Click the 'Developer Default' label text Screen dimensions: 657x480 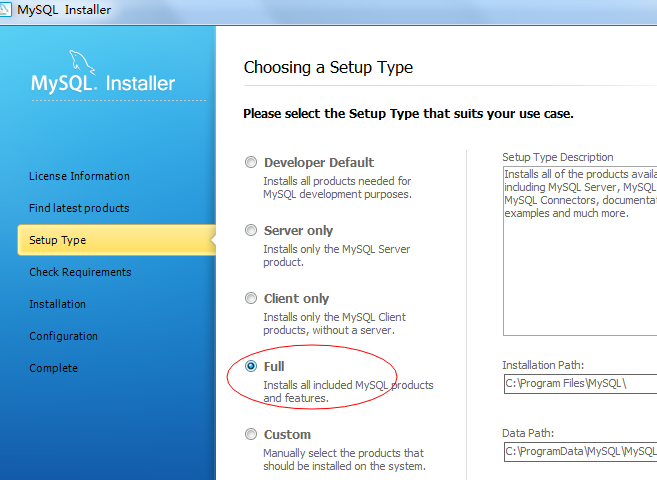pyautogui.click(x=319, y=163)
